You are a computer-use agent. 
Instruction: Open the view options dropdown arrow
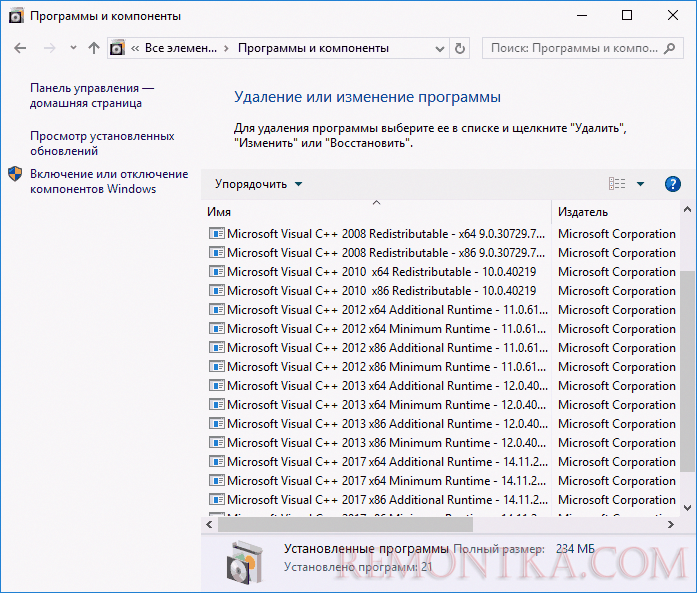pyautogui.click(x=641, y=184)
